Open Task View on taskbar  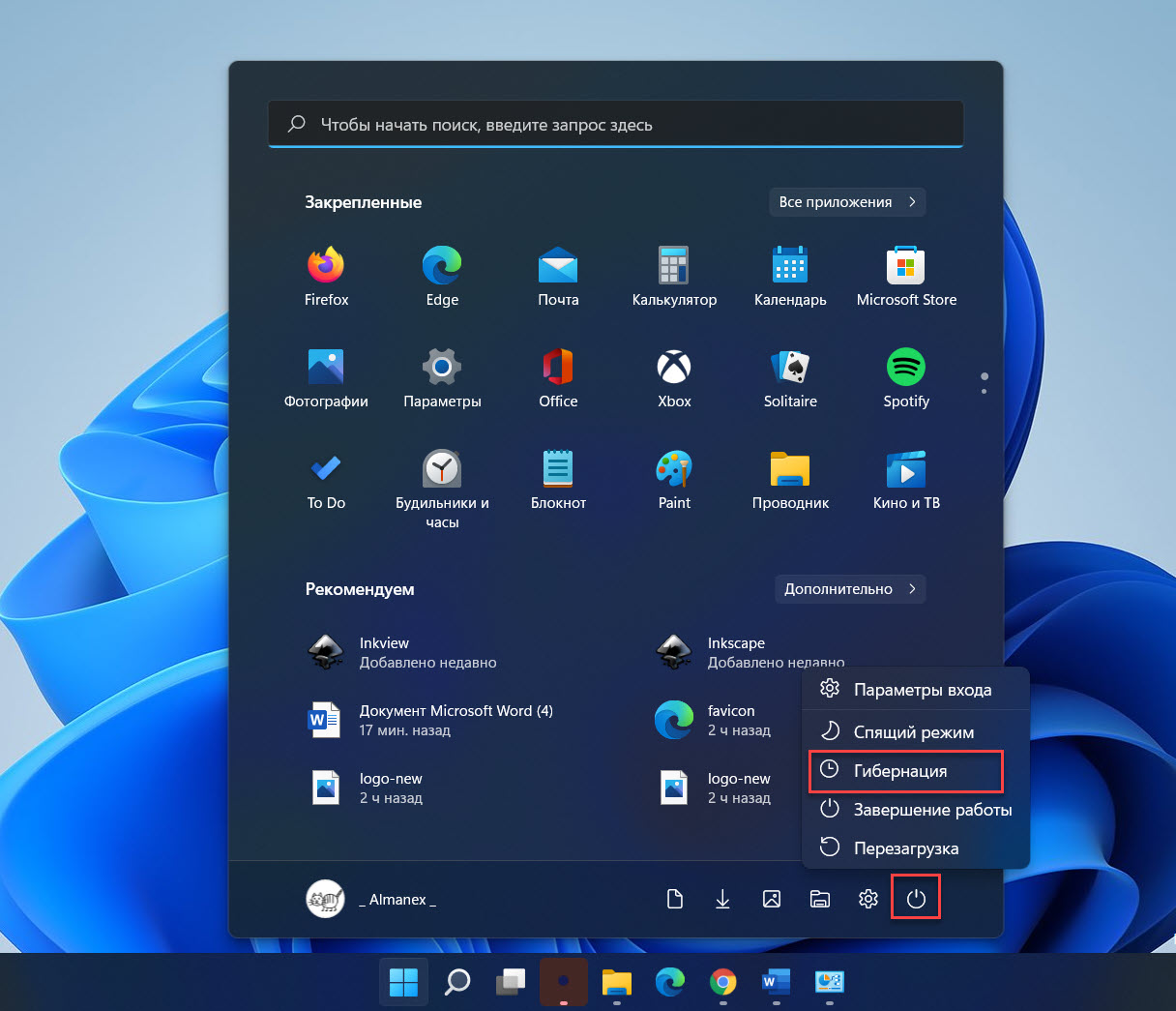click(x=511, y=982)
